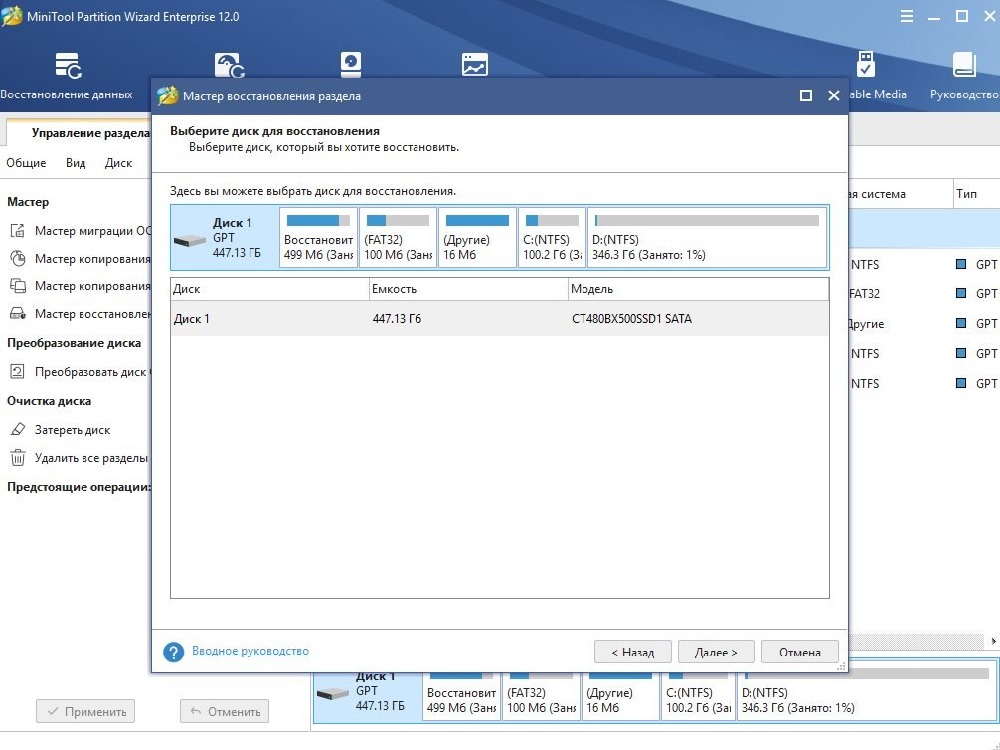Select the C:(NTFS) partition block in dialog
Screen dimensions: 1000x750
(x=552, y=238)
